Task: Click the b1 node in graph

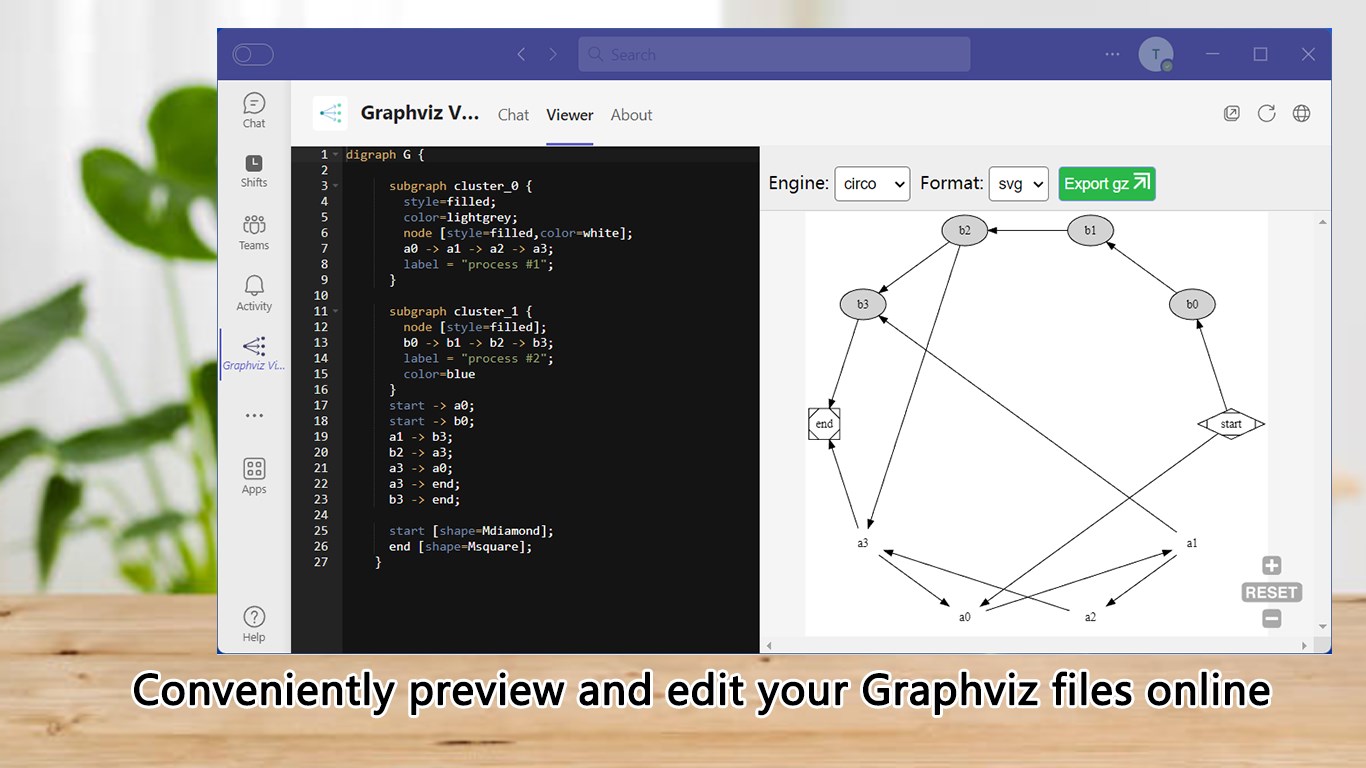Action: [1091, 230]
